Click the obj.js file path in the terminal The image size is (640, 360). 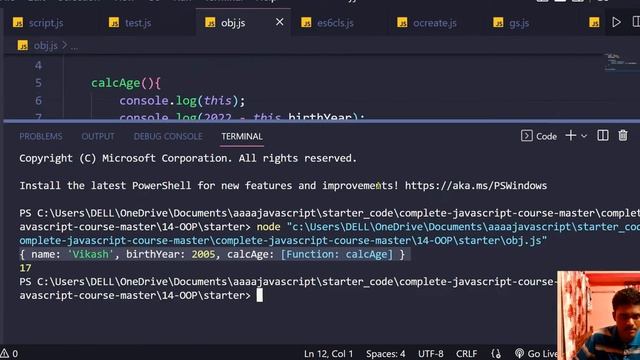(282, 240)
